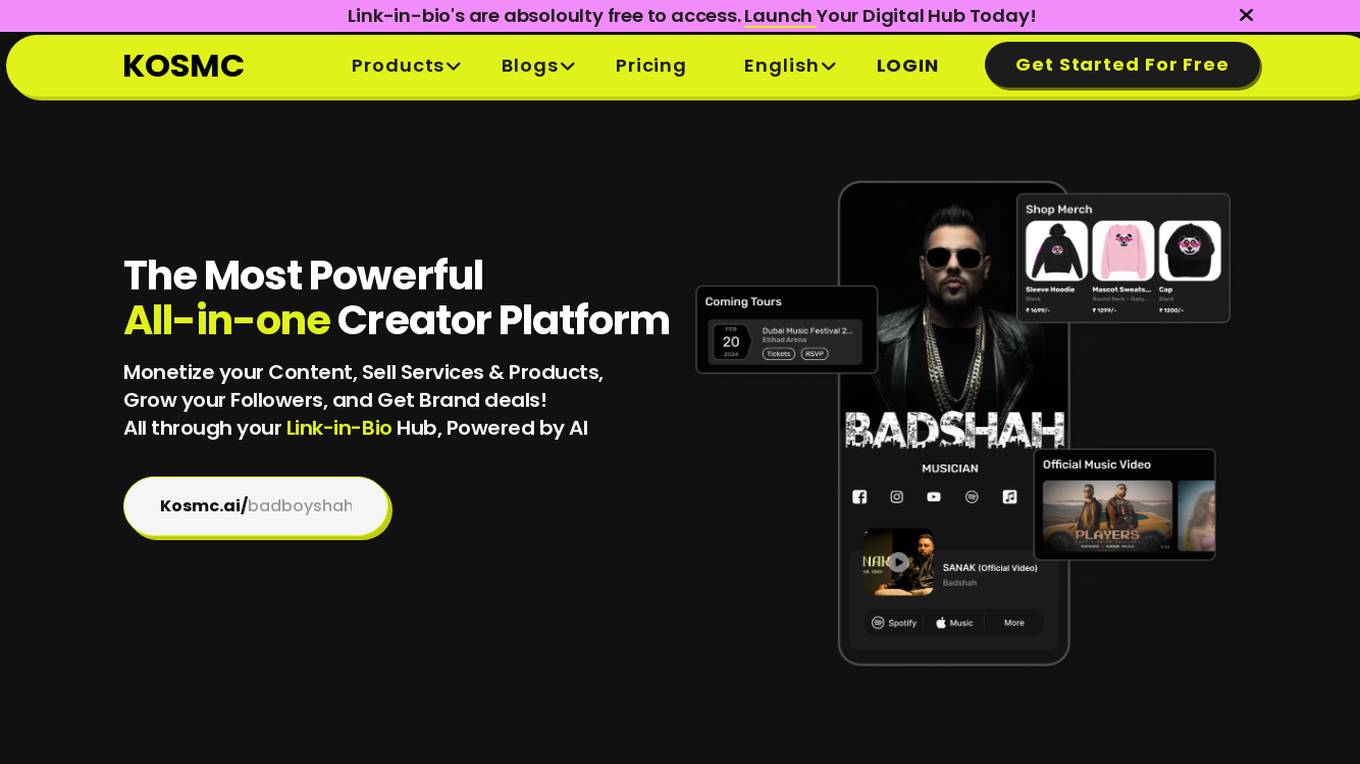Click the Tickets button for Dubai festival
Image resolution: width=1360 pixels, height=764 pixels.
(779, 354)
